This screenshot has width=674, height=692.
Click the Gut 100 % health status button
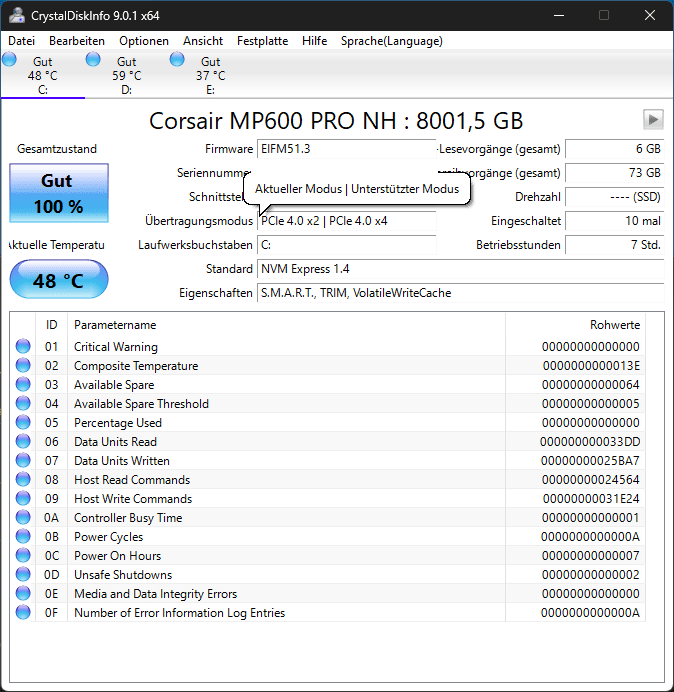pyautogui.click(x=59, y=193)
